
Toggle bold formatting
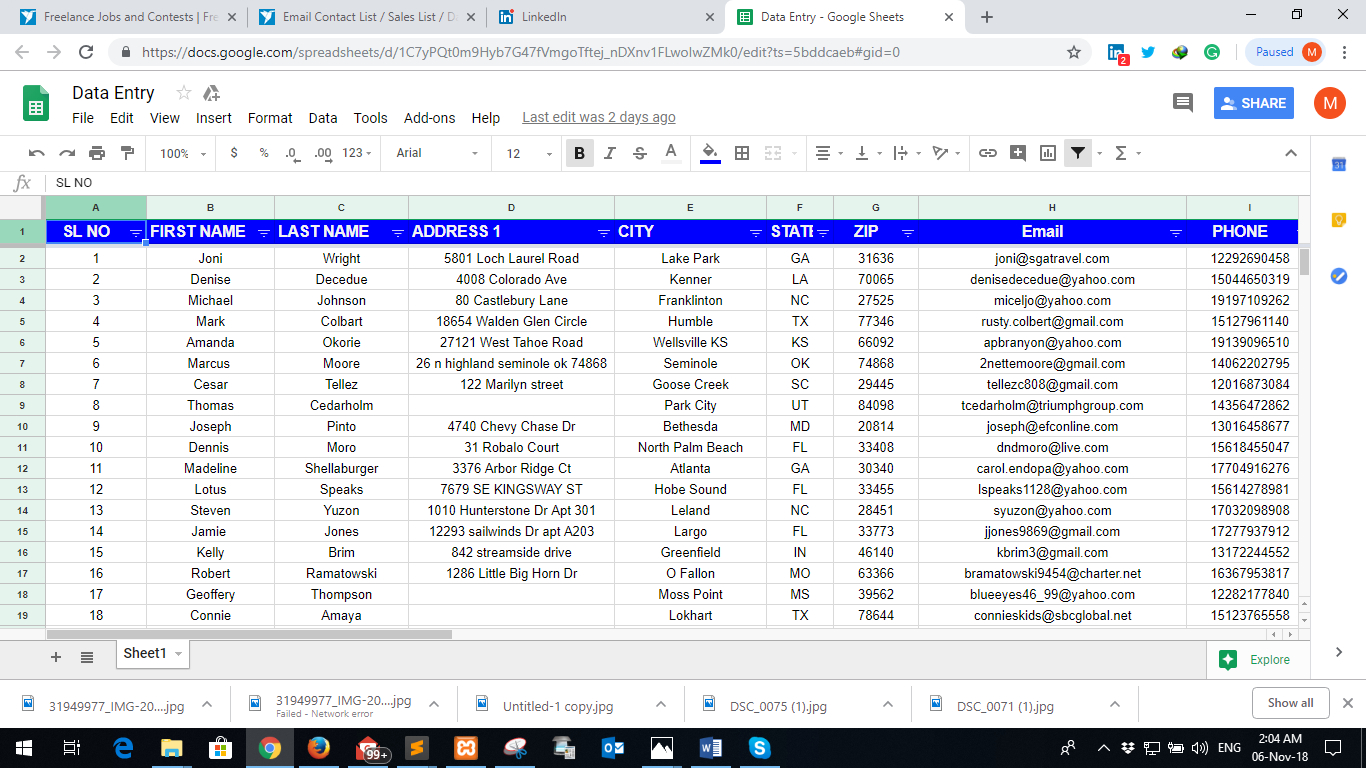(x=580, y=153)
